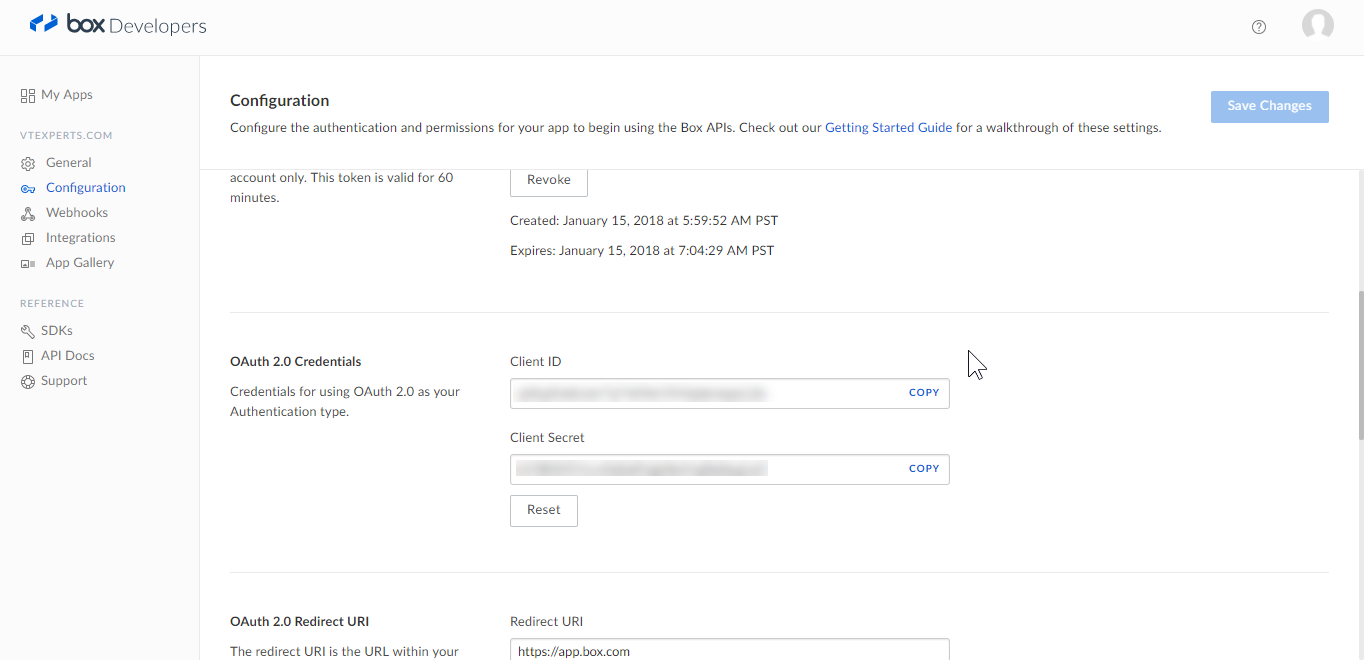Select the Configuration sidebar item
The height and width of the screenshot is (660, 1364).
86,188
